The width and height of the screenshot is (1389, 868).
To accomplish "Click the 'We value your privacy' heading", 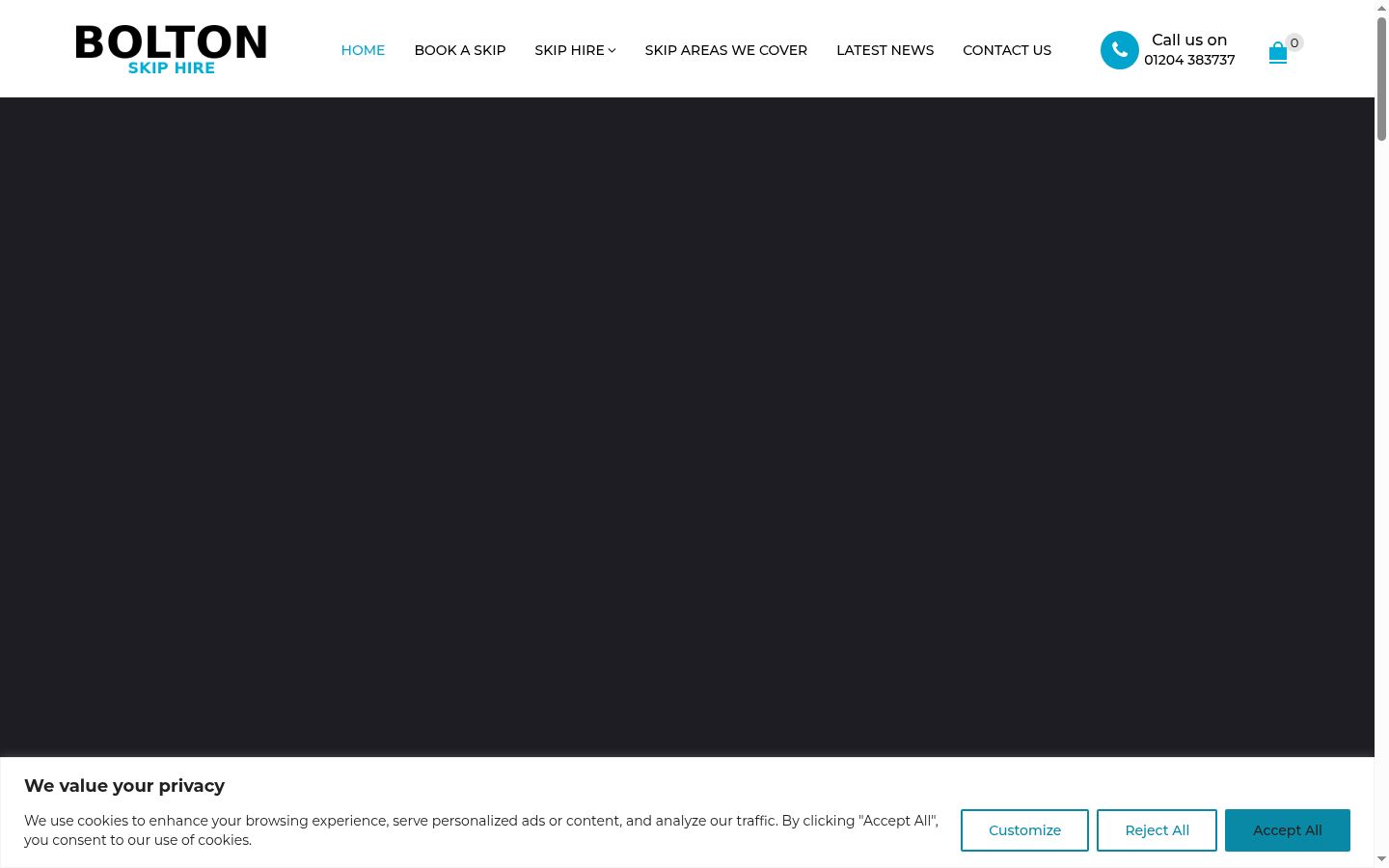I will click(x=124, y=786).
